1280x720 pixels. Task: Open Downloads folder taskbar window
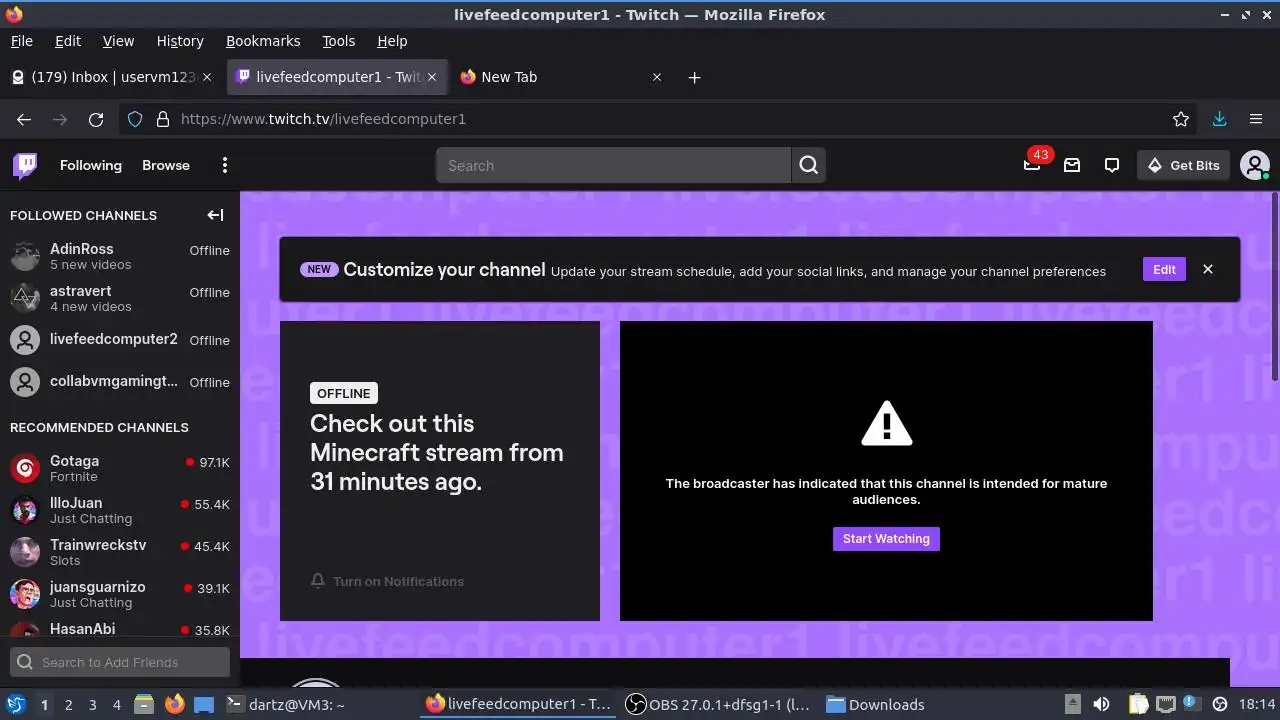click(x=875, y=704)
